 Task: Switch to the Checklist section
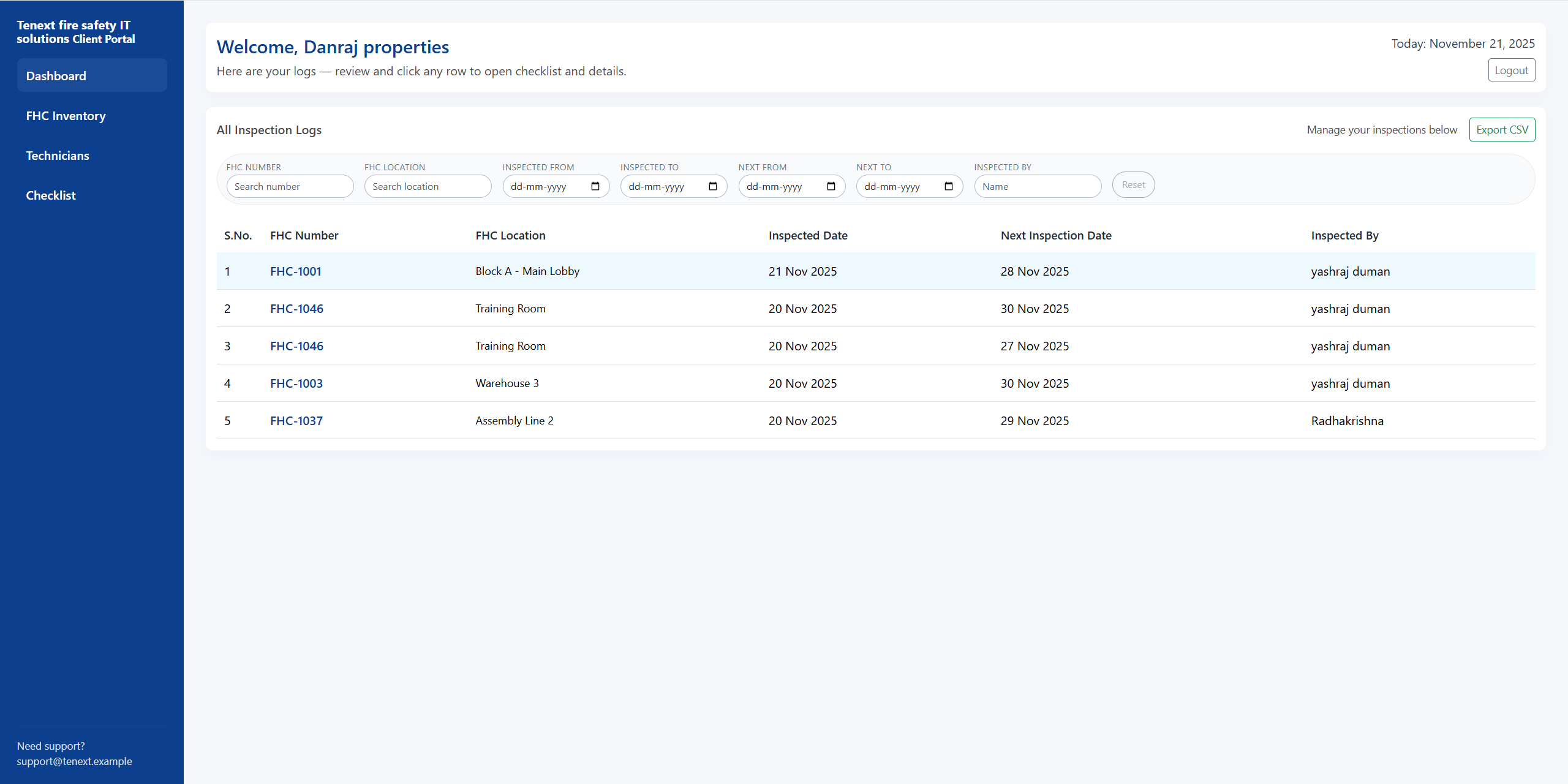(x=50, y=195)
